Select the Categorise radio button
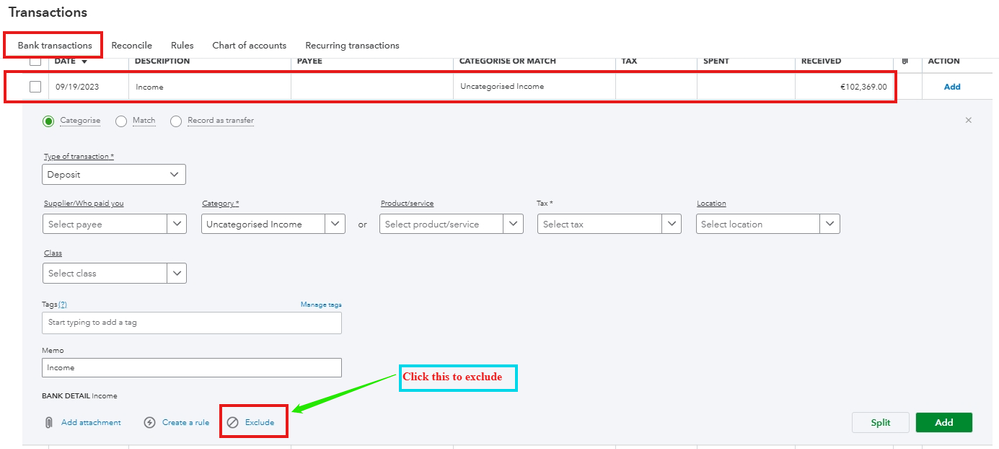 pos(48,121)
